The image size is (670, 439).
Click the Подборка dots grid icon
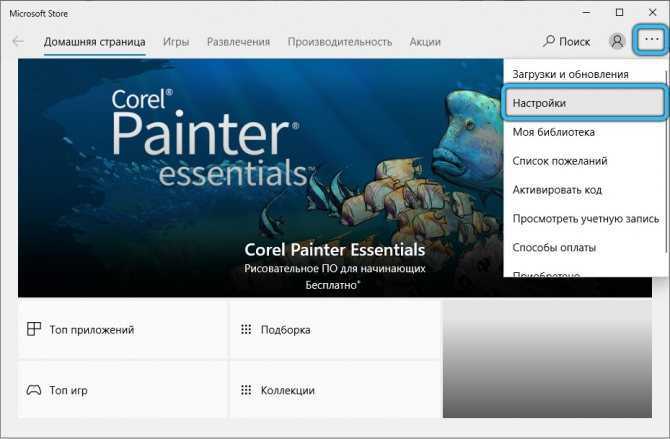(246, 329)
